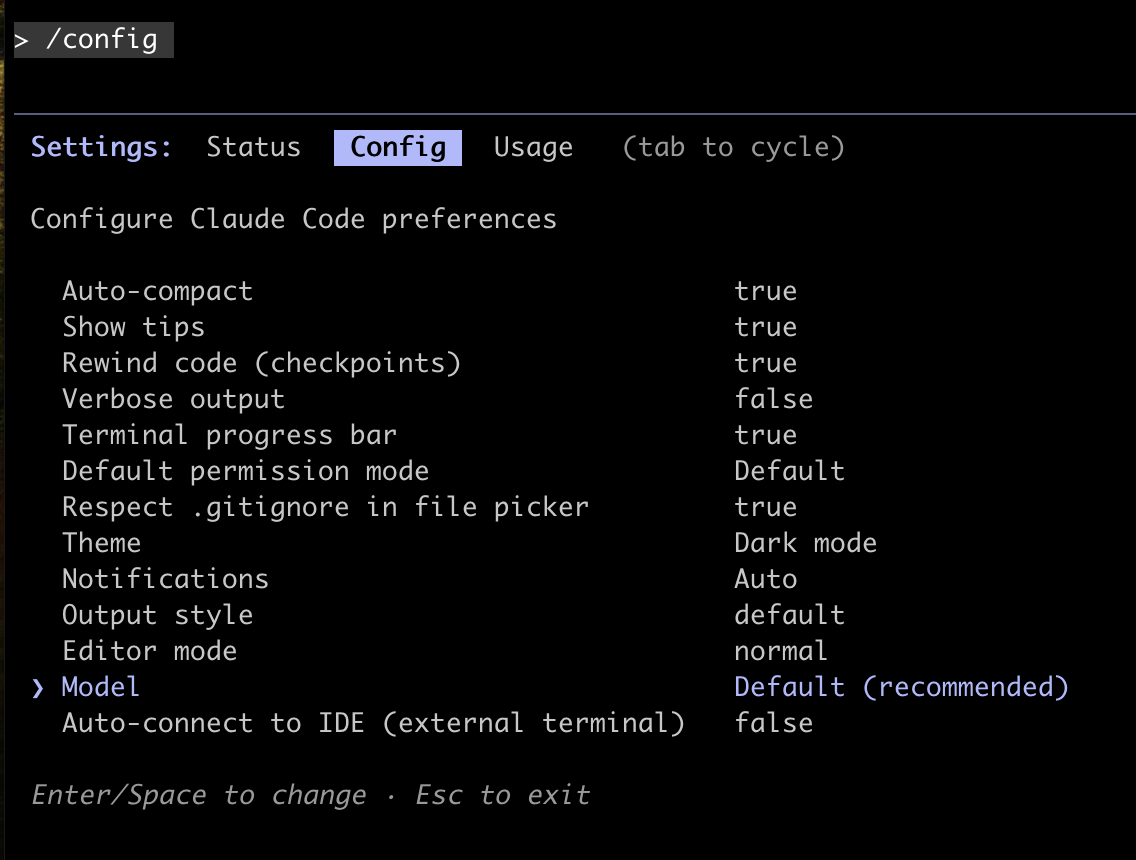Toggle Terminal progress bar value

point(765,435)
